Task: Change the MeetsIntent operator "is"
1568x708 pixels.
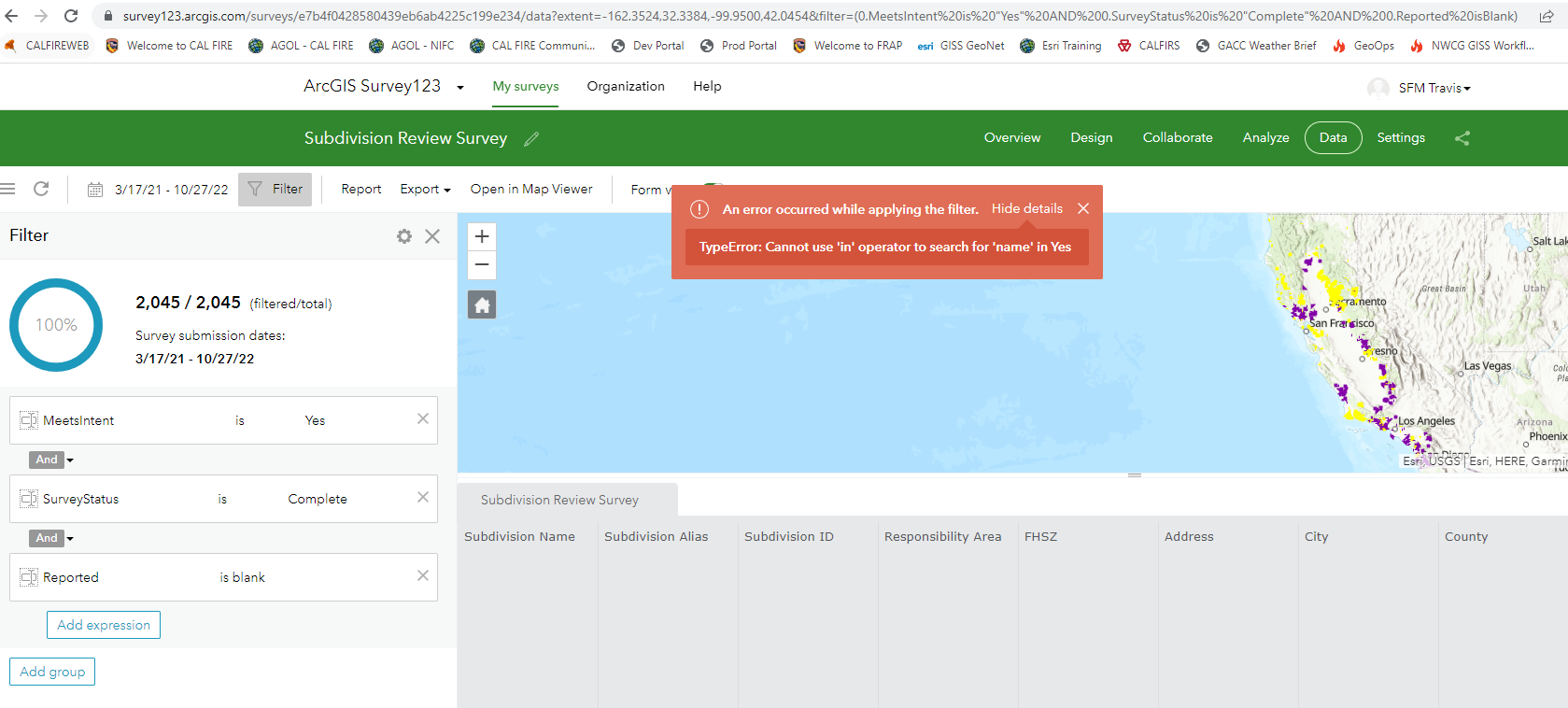Action: tap(240, 421)
